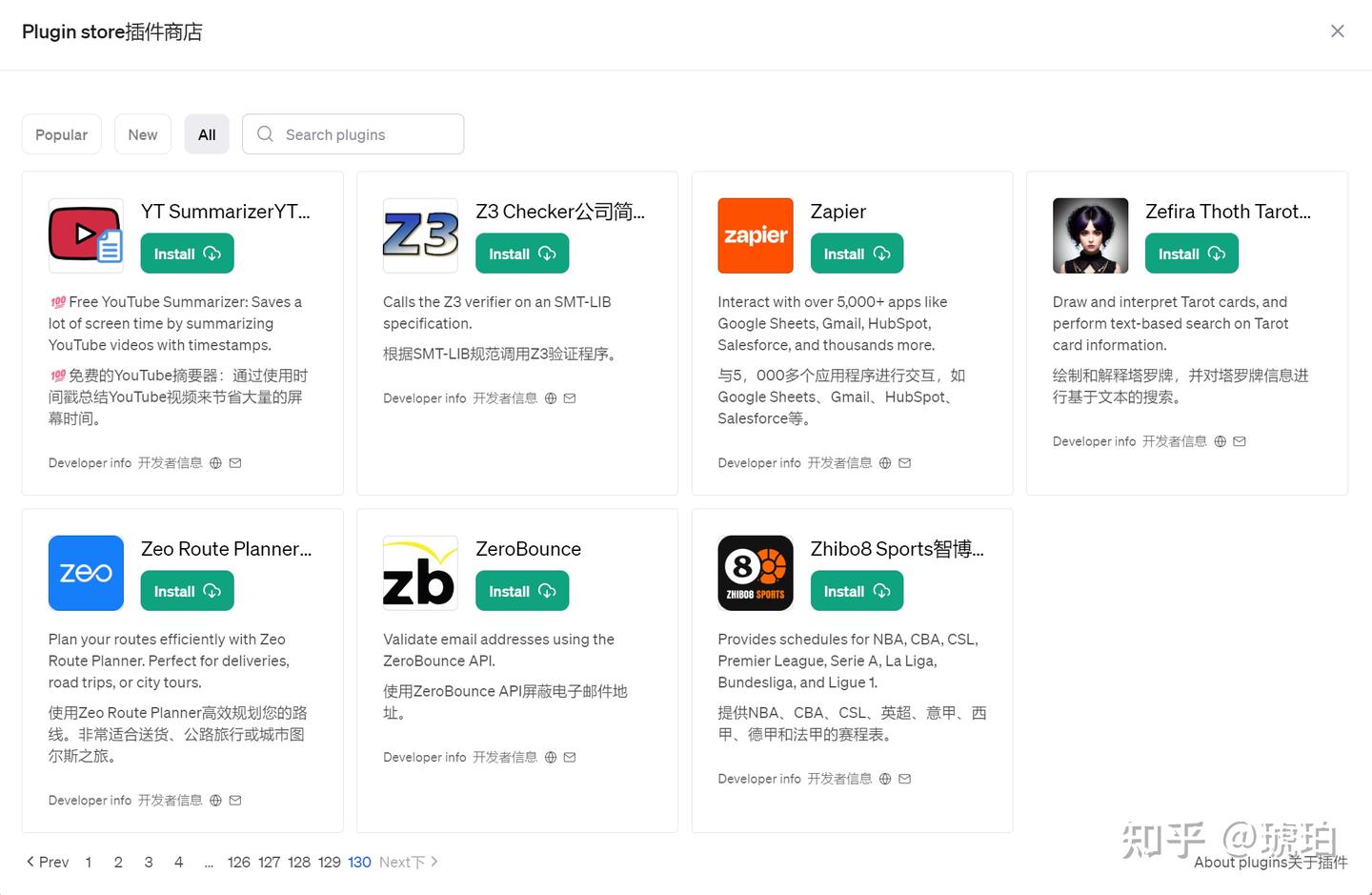
Task: Click the Zhibo8 Sports logo
Action: (x=756, y=573)
